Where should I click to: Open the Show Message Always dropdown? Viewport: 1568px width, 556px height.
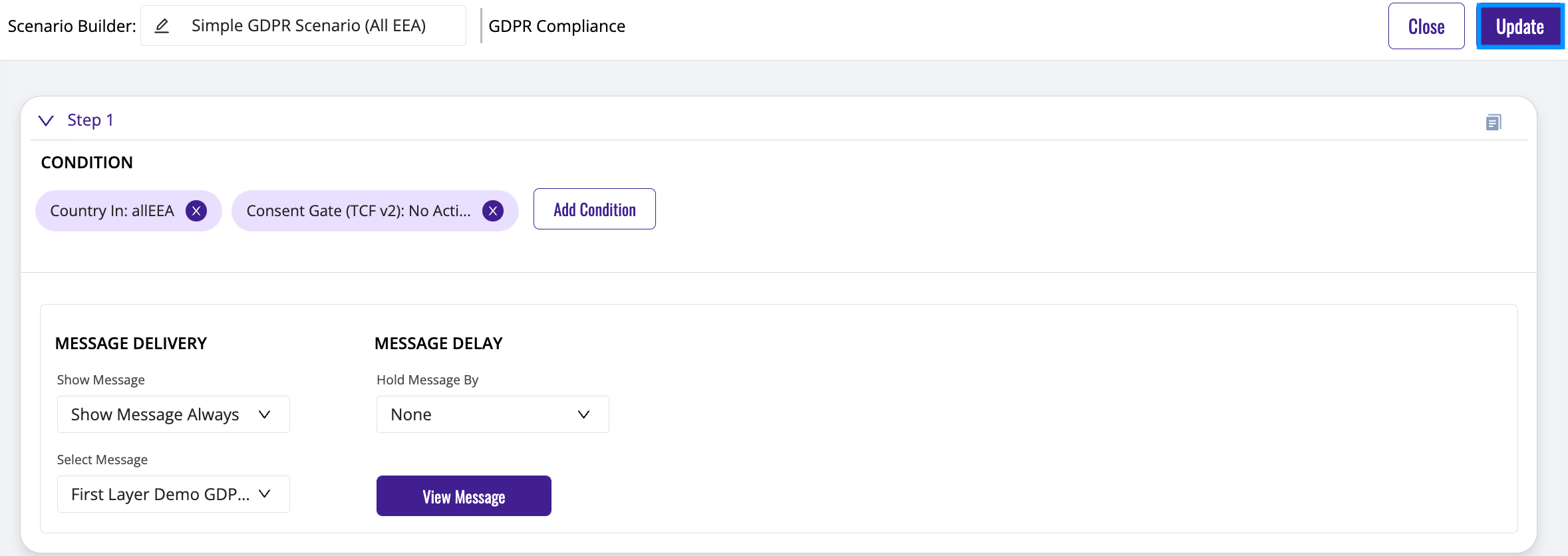click(173, 414)
